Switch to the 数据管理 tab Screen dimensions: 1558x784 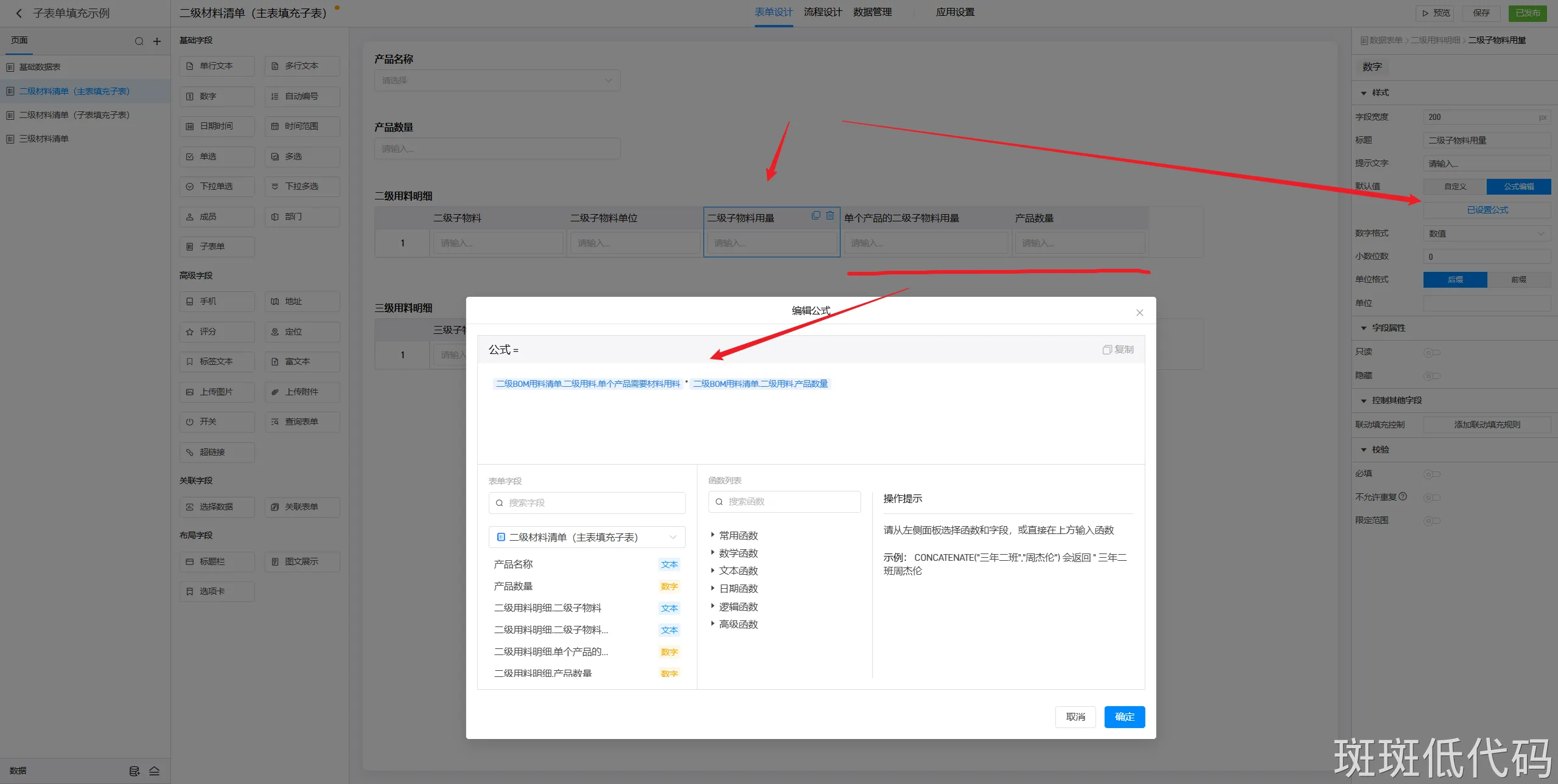(x=872, y=12)
